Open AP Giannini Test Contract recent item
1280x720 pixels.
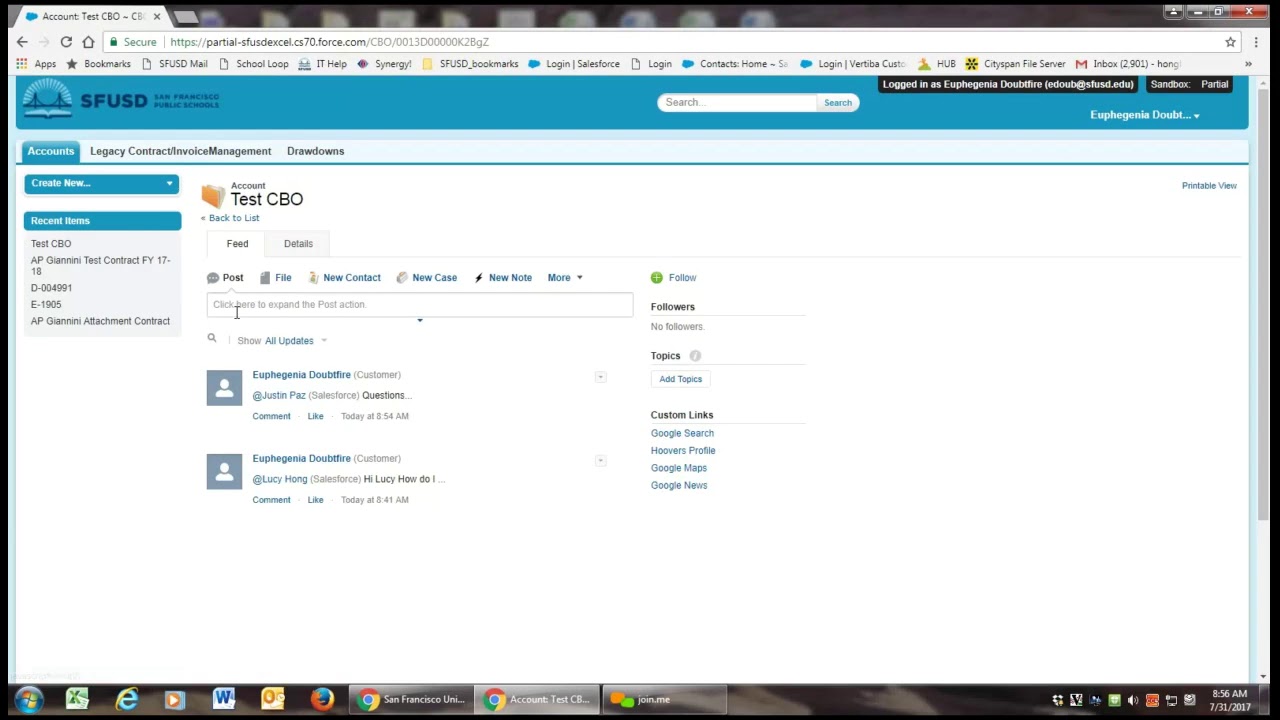100,265
